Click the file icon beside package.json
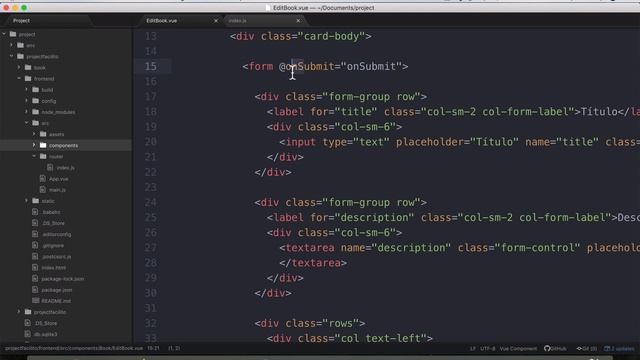Screen dimensions: 640x360 36,289
